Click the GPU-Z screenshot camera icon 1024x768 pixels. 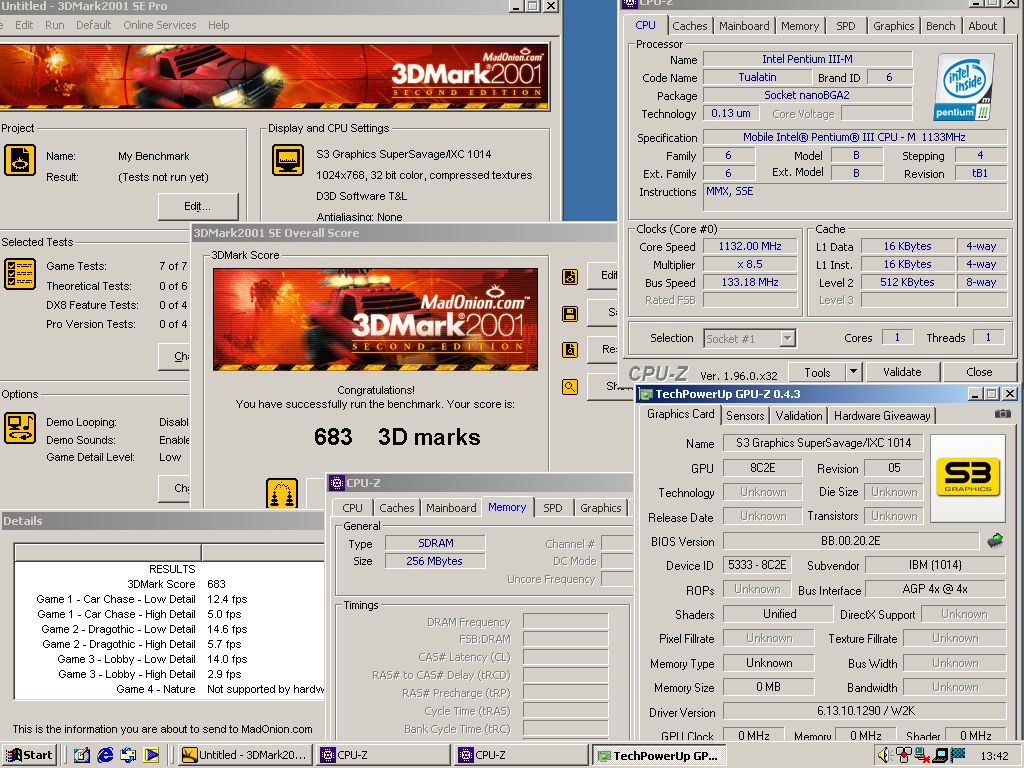coord(1002,414)
